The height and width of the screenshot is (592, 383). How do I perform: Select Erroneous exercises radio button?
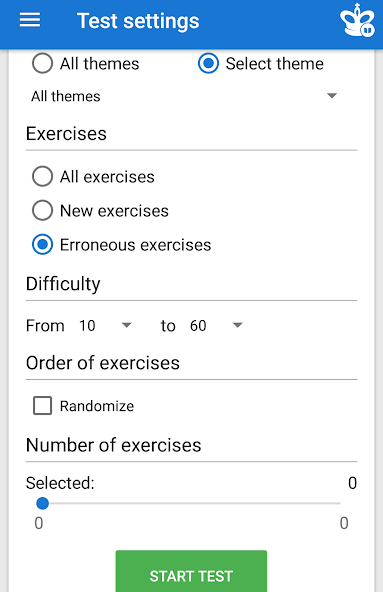42,245
